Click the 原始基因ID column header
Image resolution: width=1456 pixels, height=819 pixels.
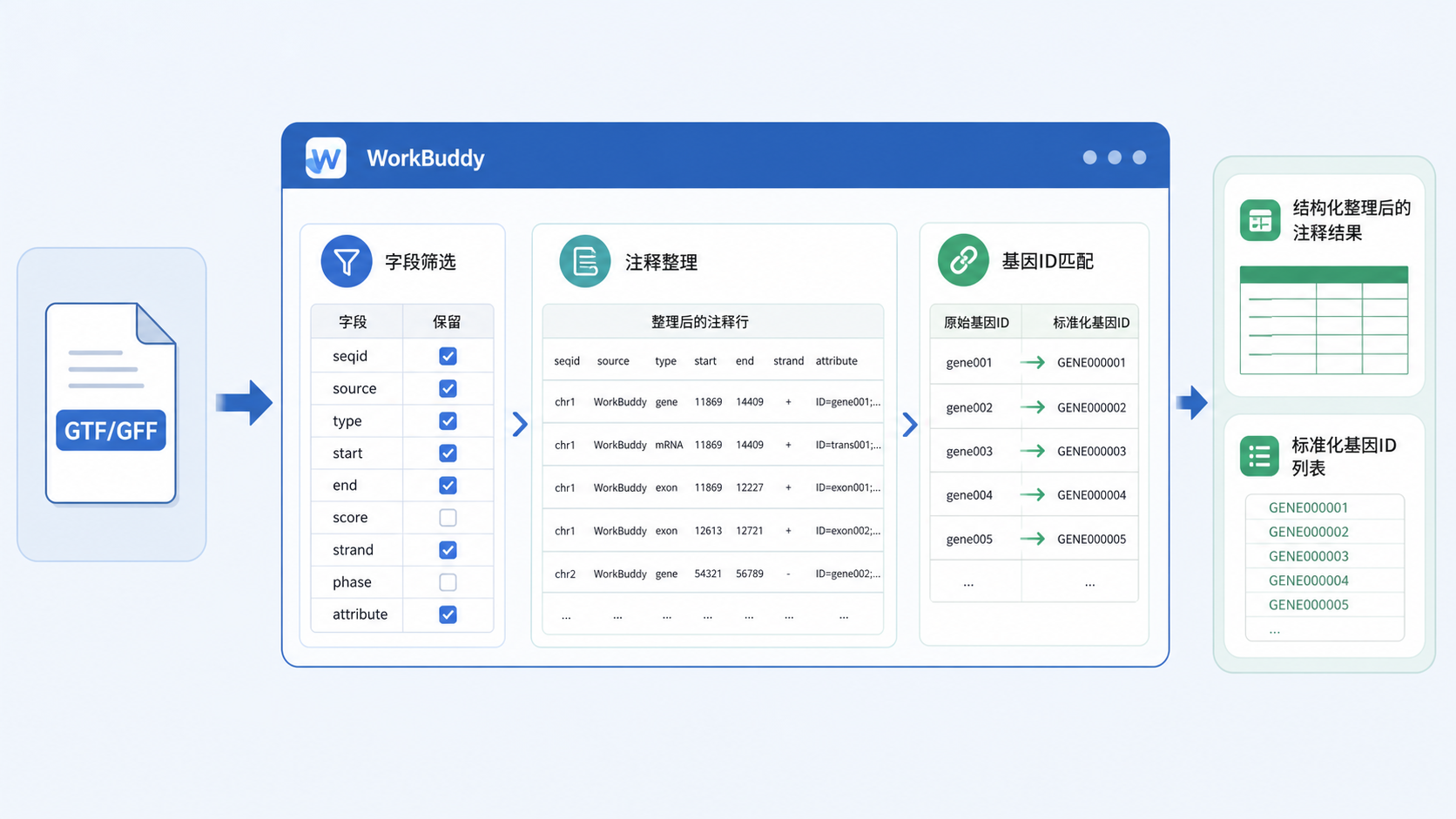pos(976,323)
